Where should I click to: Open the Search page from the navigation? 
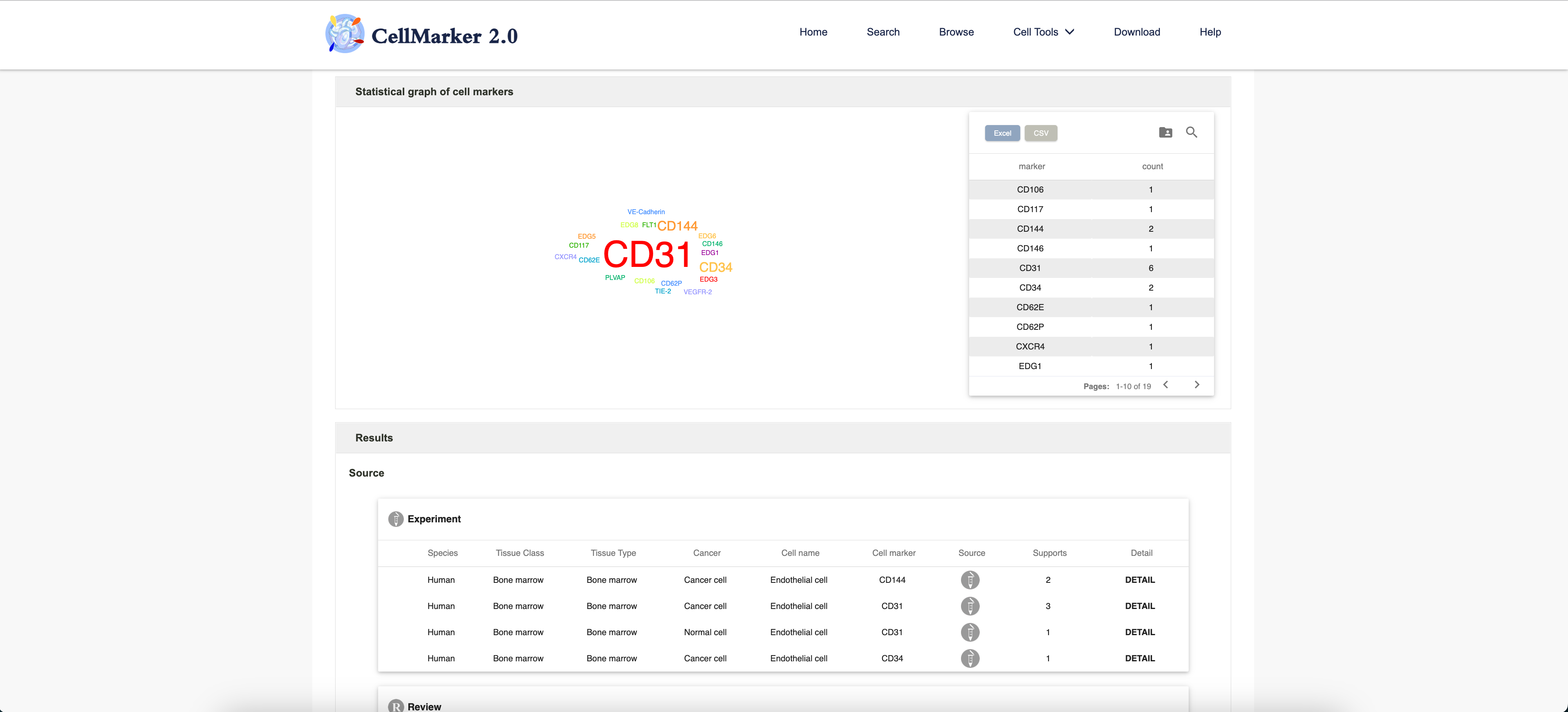point(883,31)
